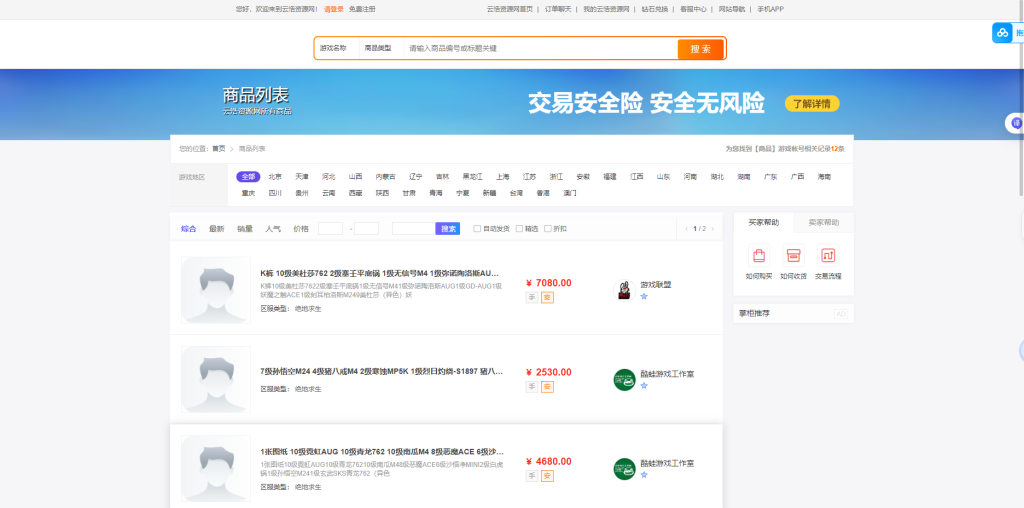This screenshot has height=508, width=1024.
Task: Click the cloud icon at top right
Action: pyautogui.click(x=1002, y=33)
